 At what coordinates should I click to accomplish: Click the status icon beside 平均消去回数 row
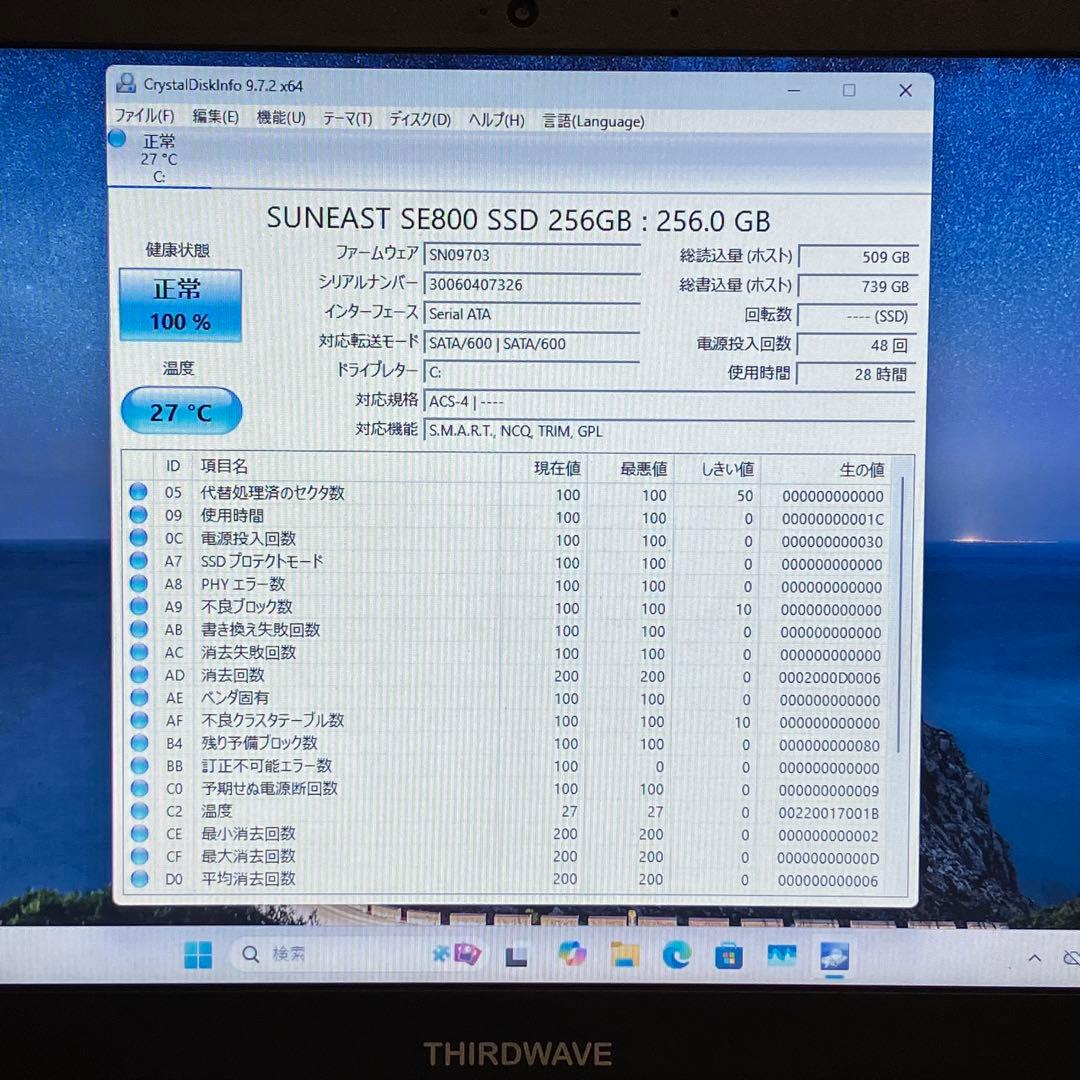click(x=138, y=879)
